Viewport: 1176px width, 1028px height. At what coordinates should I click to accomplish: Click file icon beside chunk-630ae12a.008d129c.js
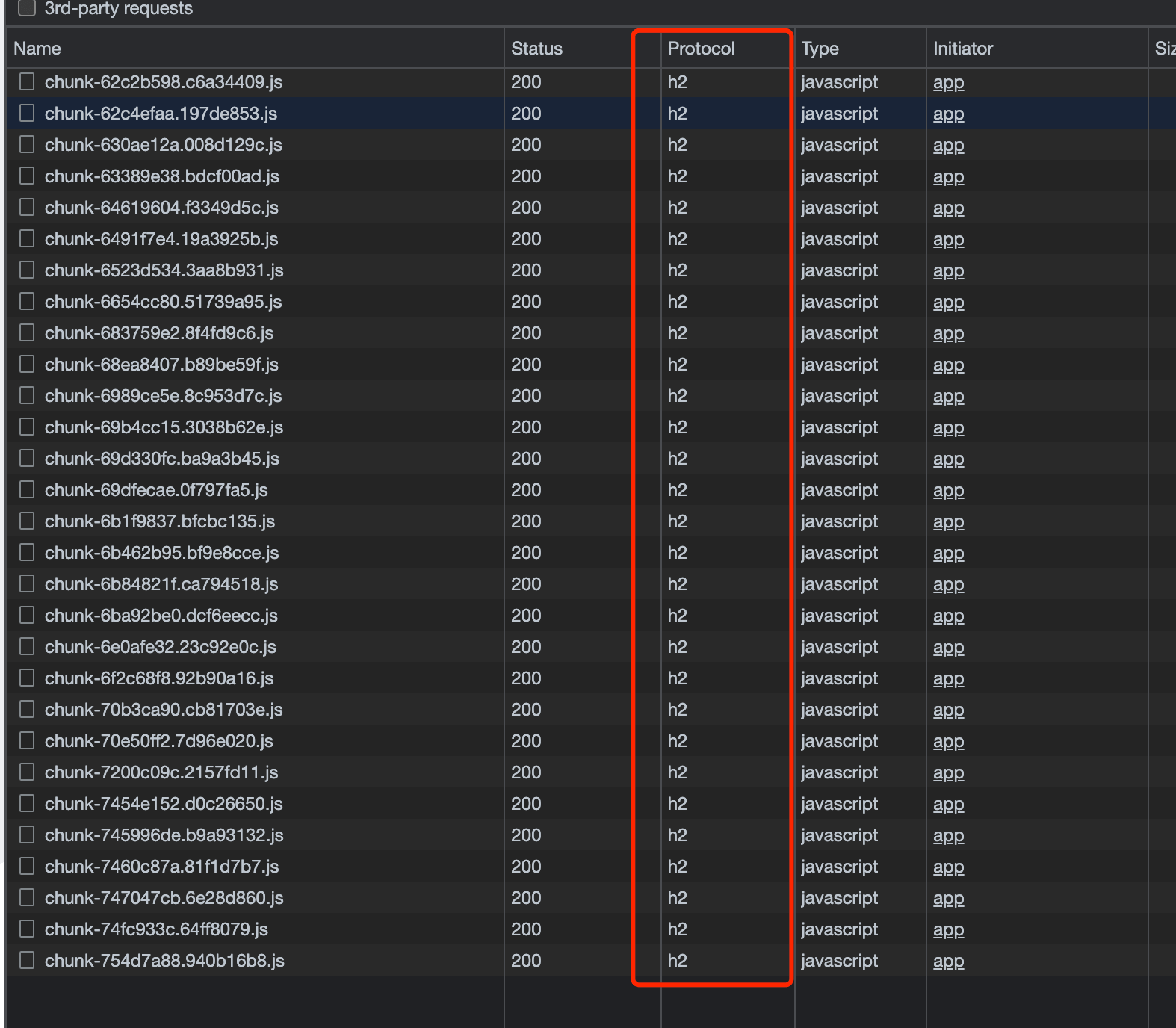pos(27,145)
